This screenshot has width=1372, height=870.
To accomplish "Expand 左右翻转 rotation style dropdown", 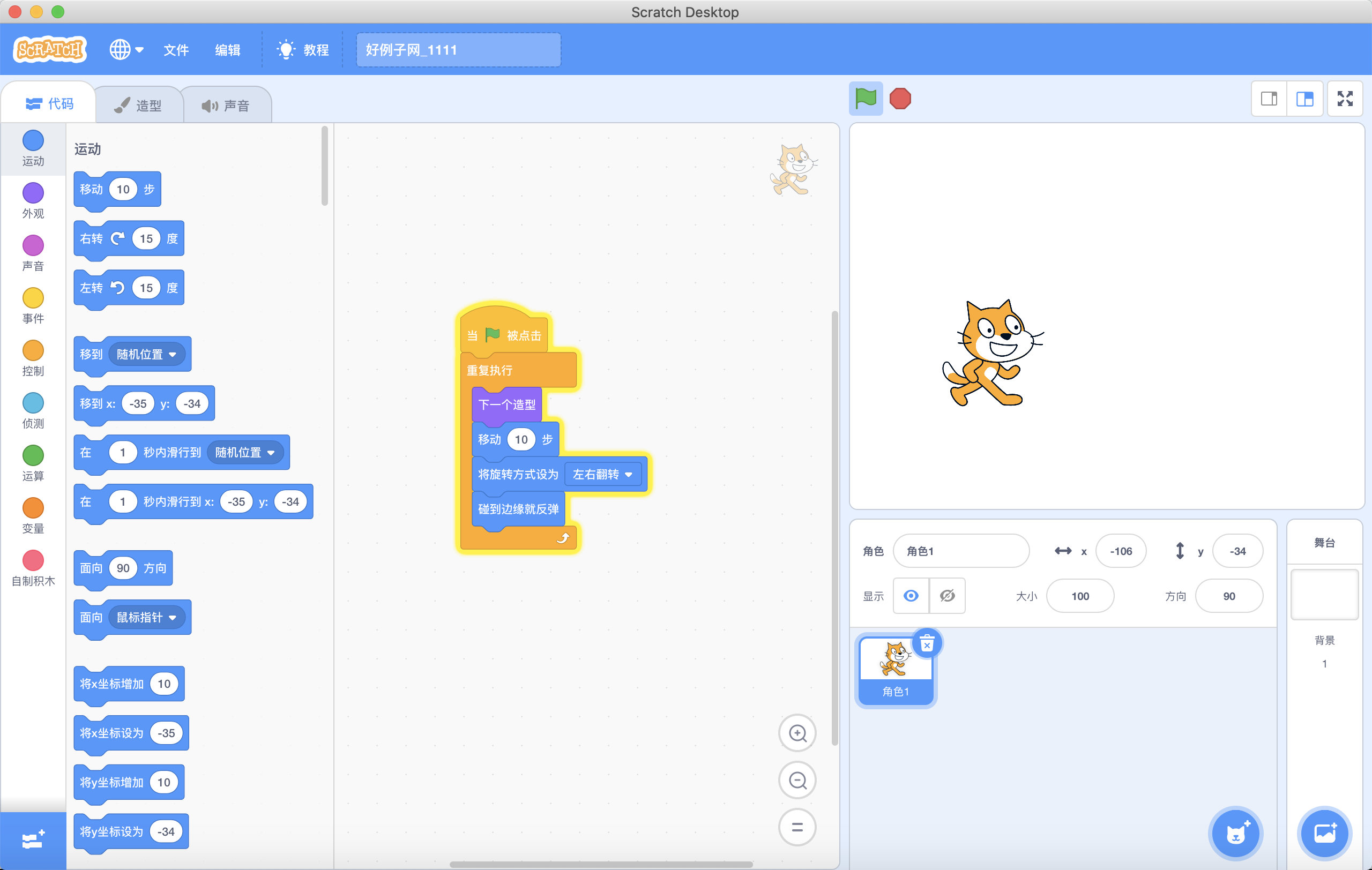I will click(x=603, y=474).
